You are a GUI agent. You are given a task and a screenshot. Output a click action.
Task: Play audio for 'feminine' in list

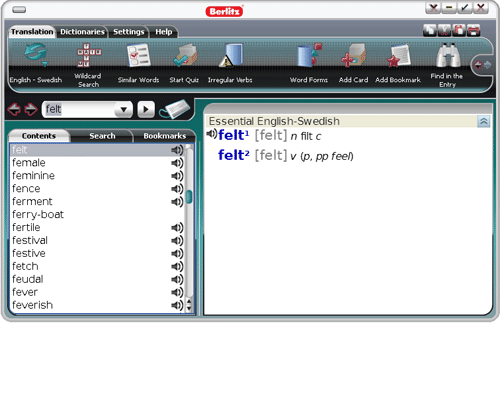[177, 176]
